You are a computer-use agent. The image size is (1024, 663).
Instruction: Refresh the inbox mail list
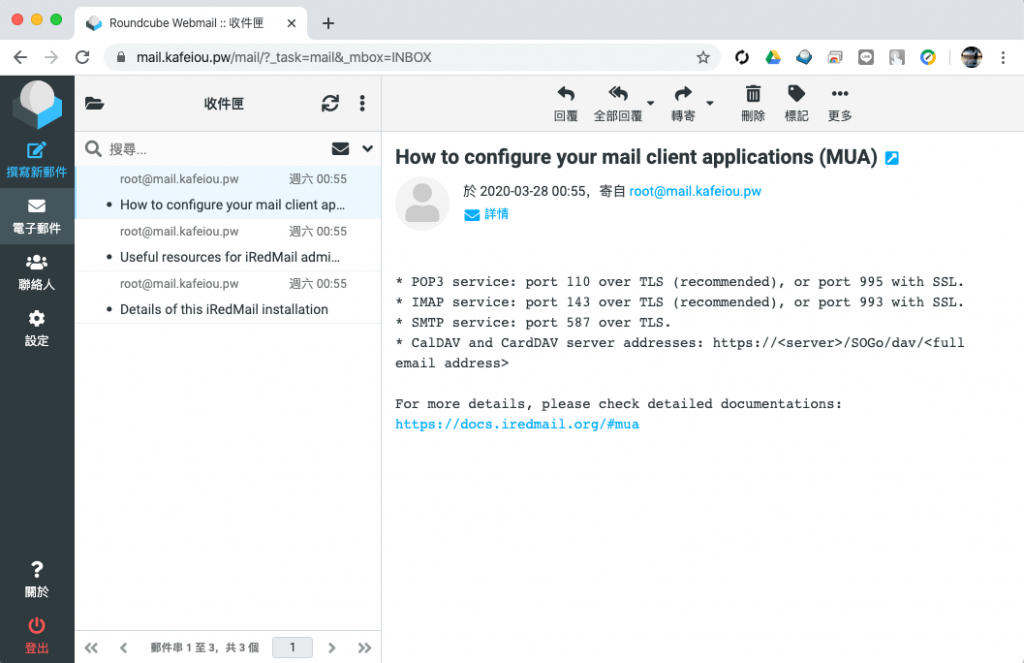330,103
